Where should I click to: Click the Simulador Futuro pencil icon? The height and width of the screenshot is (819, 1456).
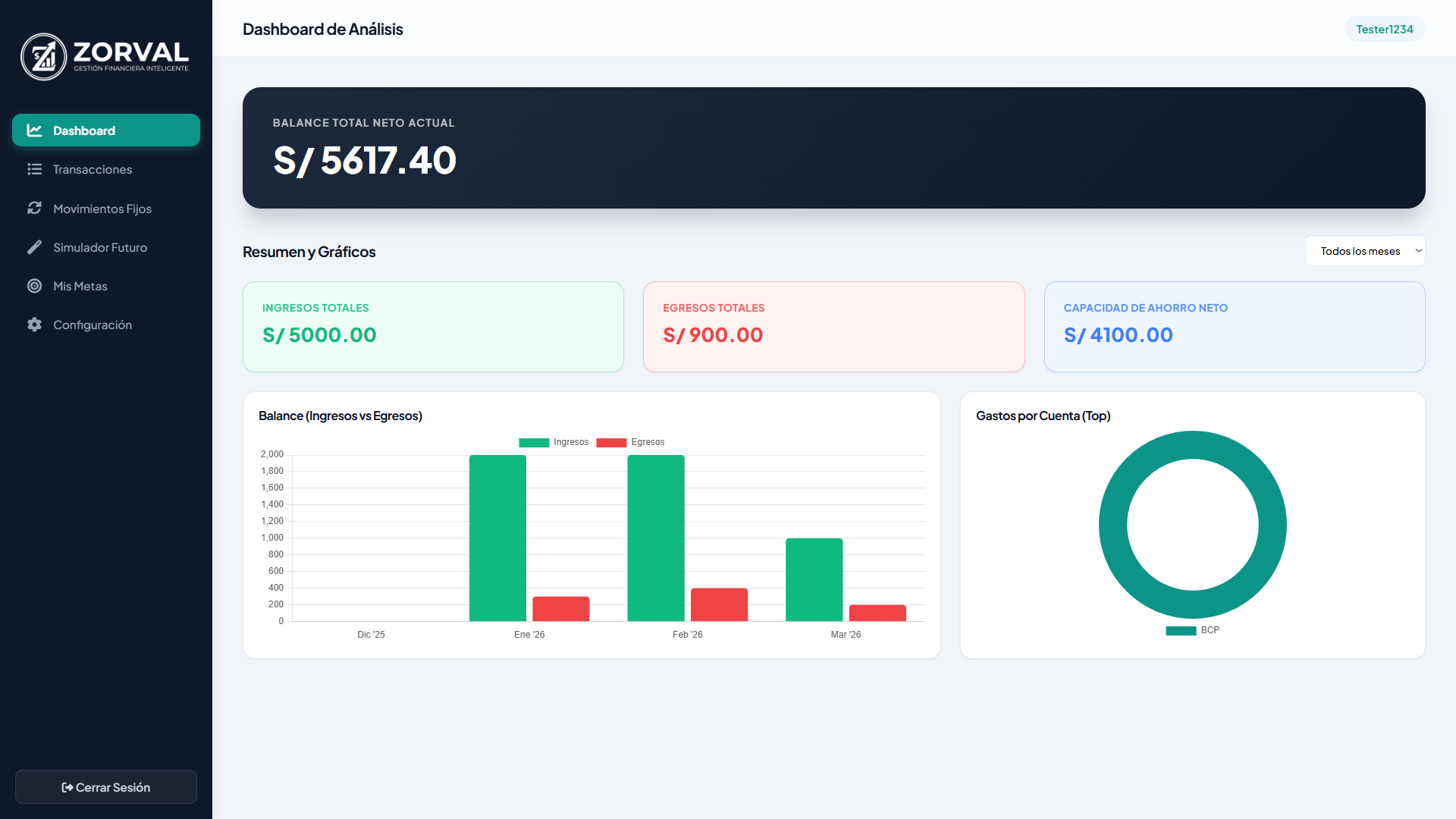coord(35,247)
